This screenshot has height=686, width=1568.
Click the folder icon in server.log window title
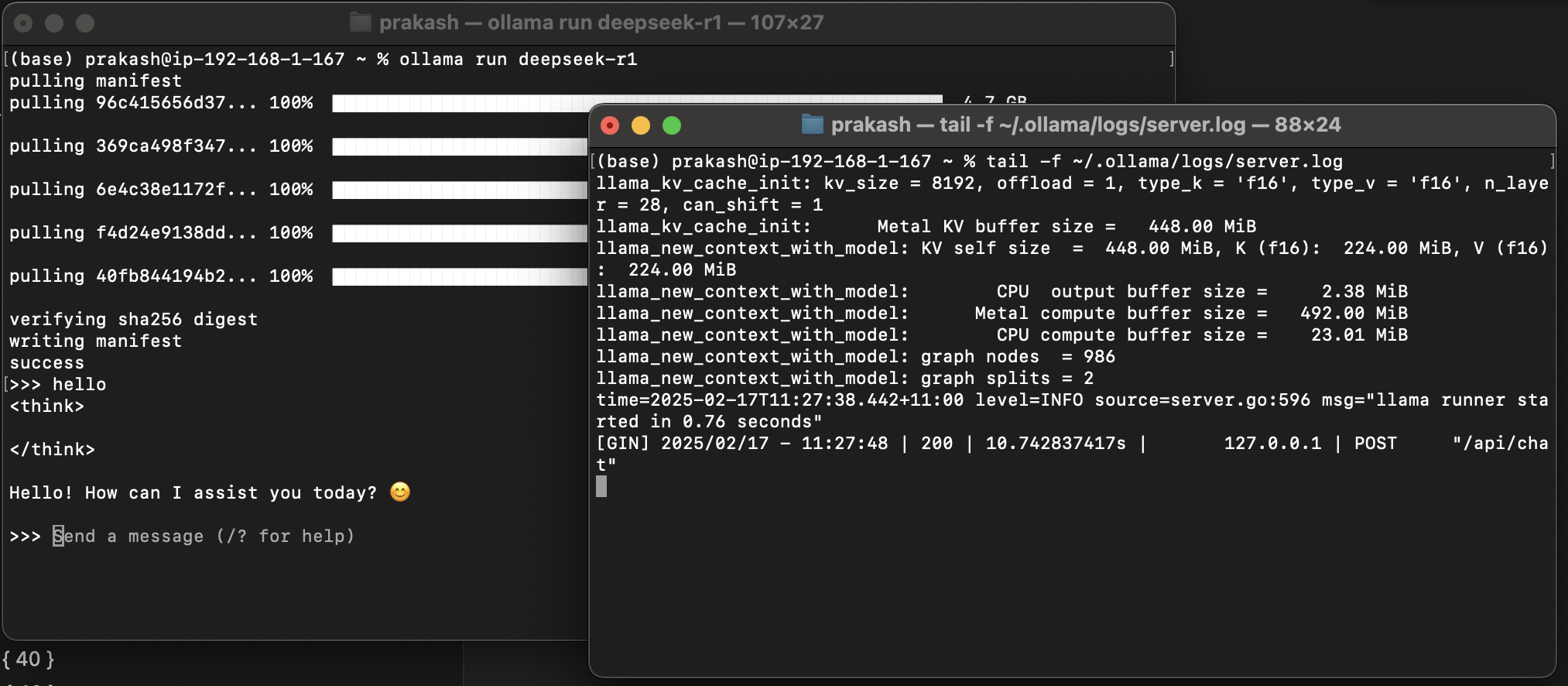(812, 125)
